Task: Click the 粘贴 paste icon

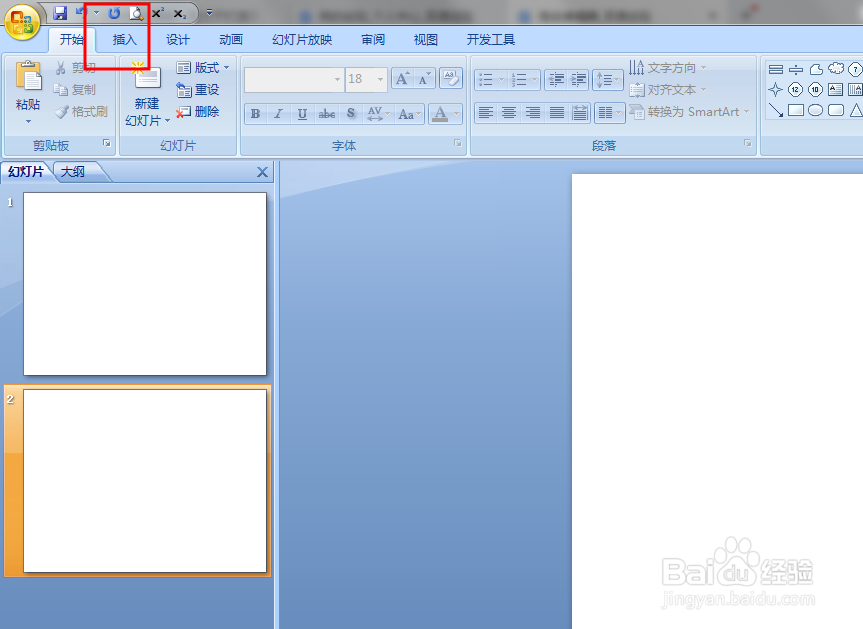Action: (x=28, y=76)
